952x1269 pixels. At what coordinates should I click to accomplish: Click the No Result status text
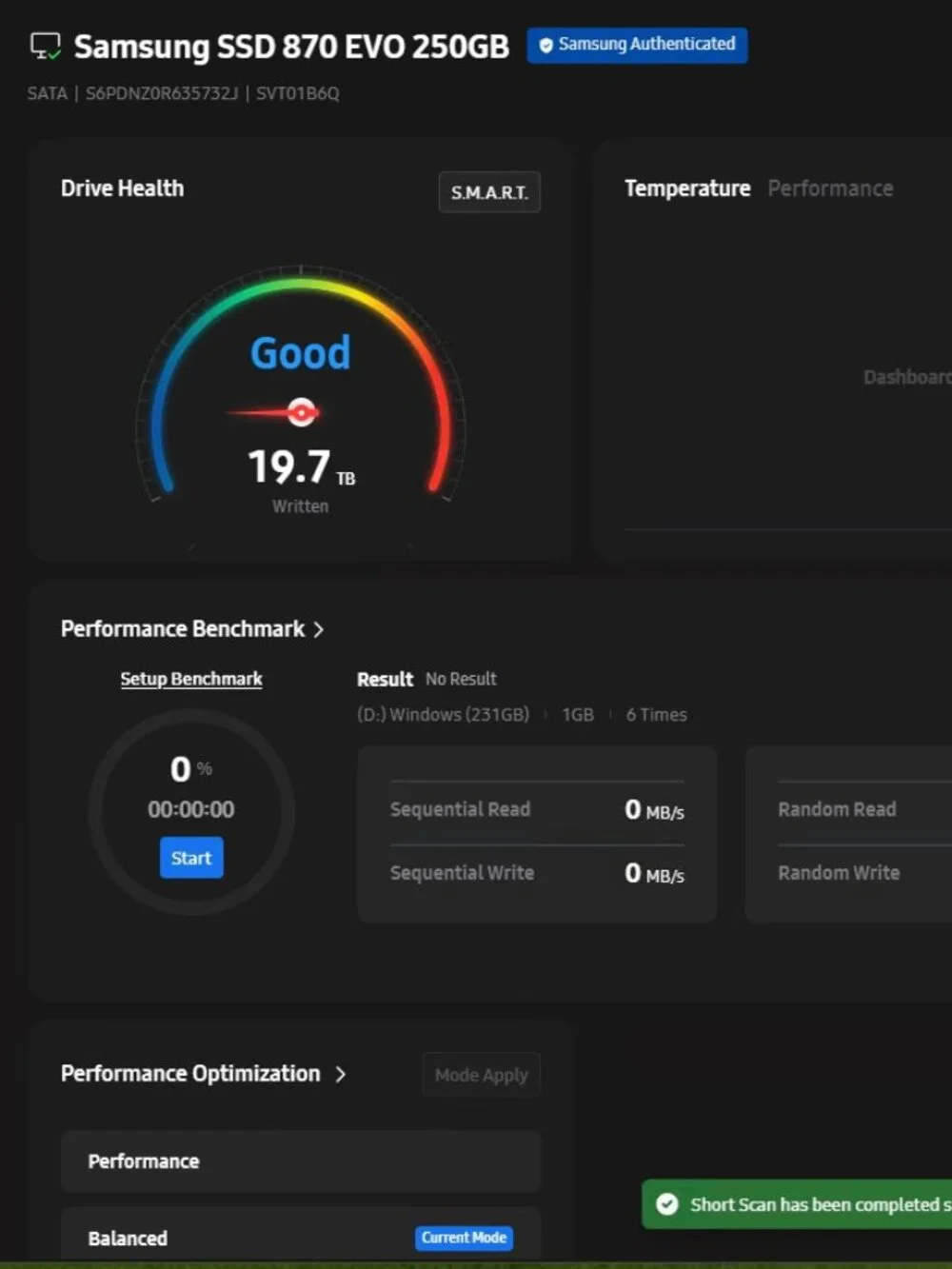(x=461, y=679)
